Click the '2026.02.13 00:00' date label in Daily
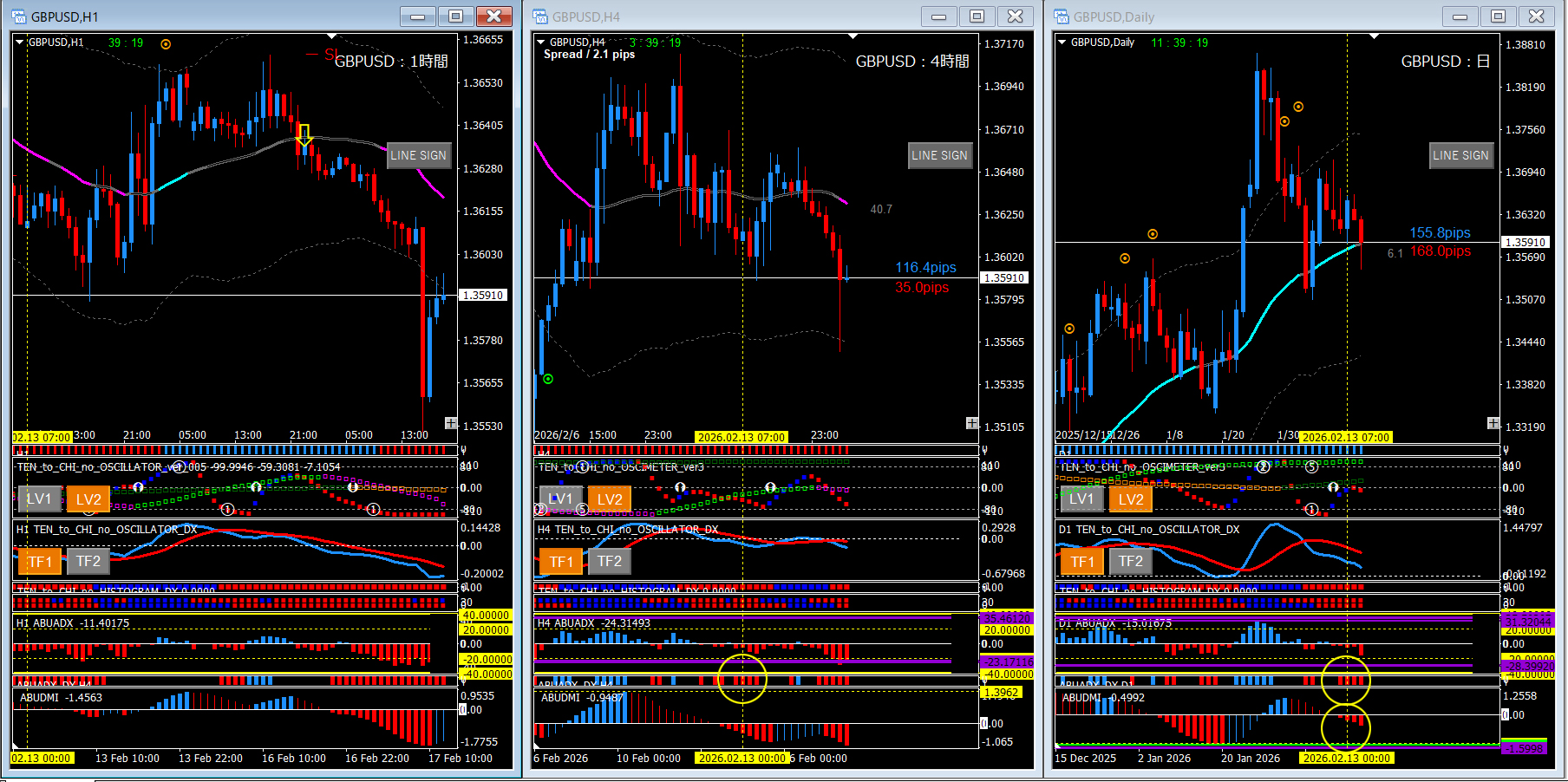 1347,759
